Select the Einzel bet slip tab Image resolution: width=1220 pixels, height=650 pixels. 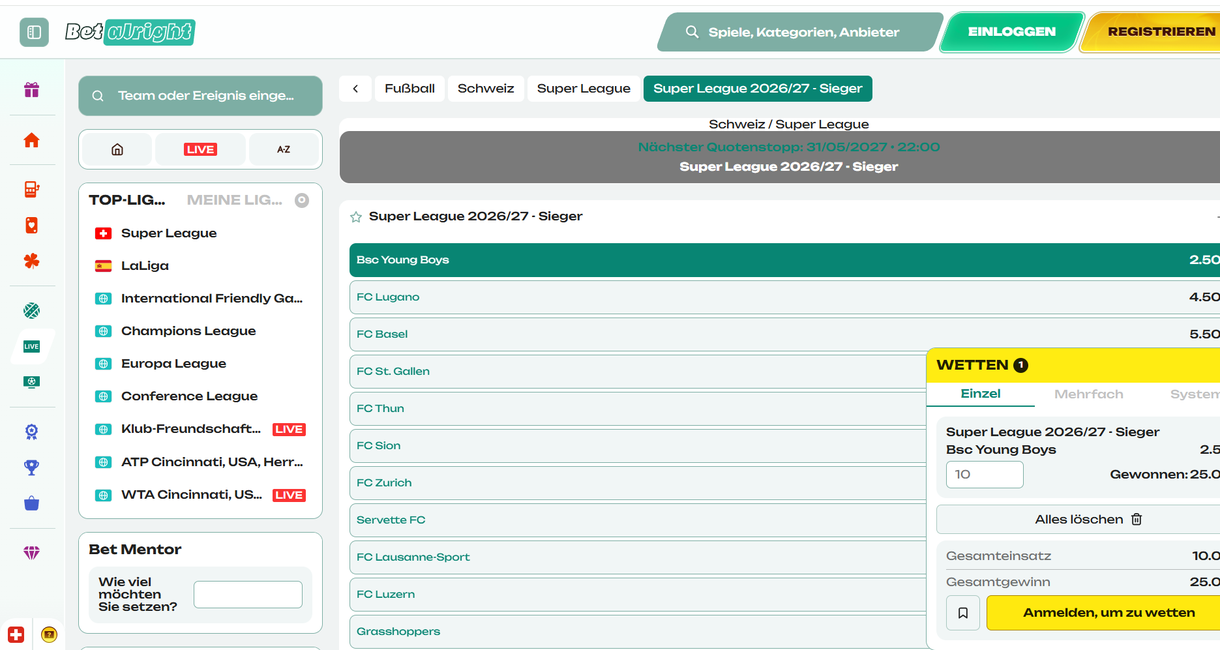(980, 394)
